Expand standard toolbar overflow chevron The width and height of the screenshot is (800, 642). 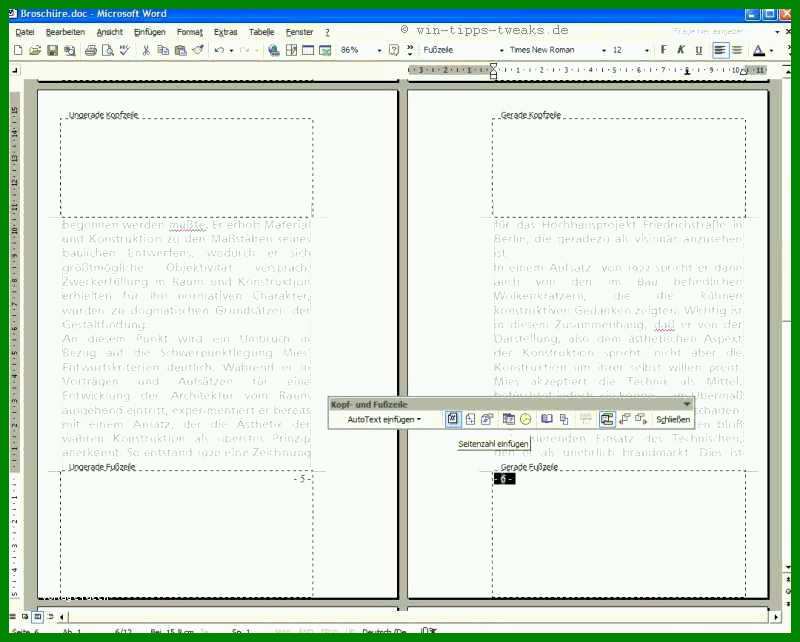[x=410, y=50]
